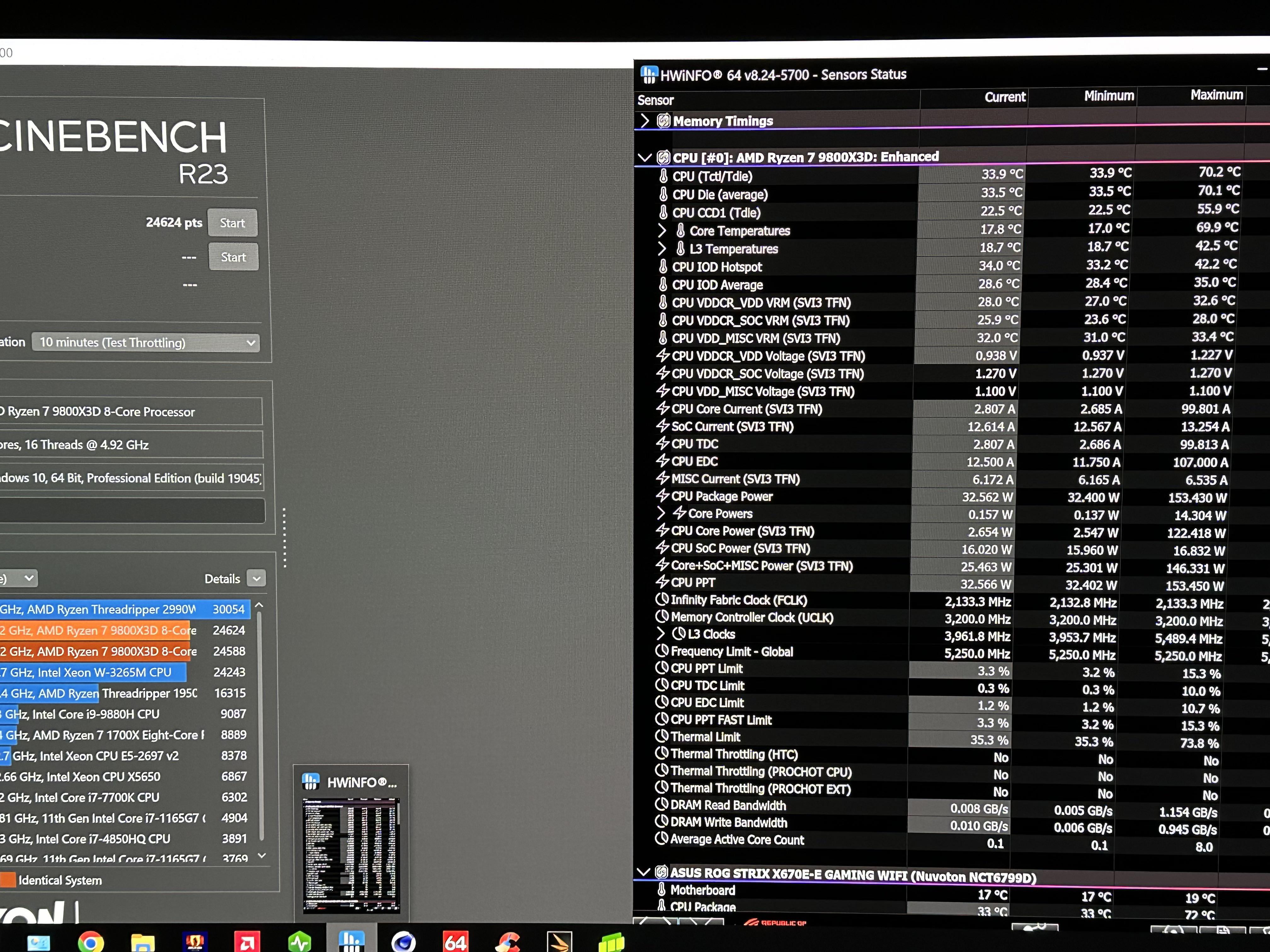
Task: Open the 10 minutes (Test Throttling) dropdown
Action: [x=145, y=343]
